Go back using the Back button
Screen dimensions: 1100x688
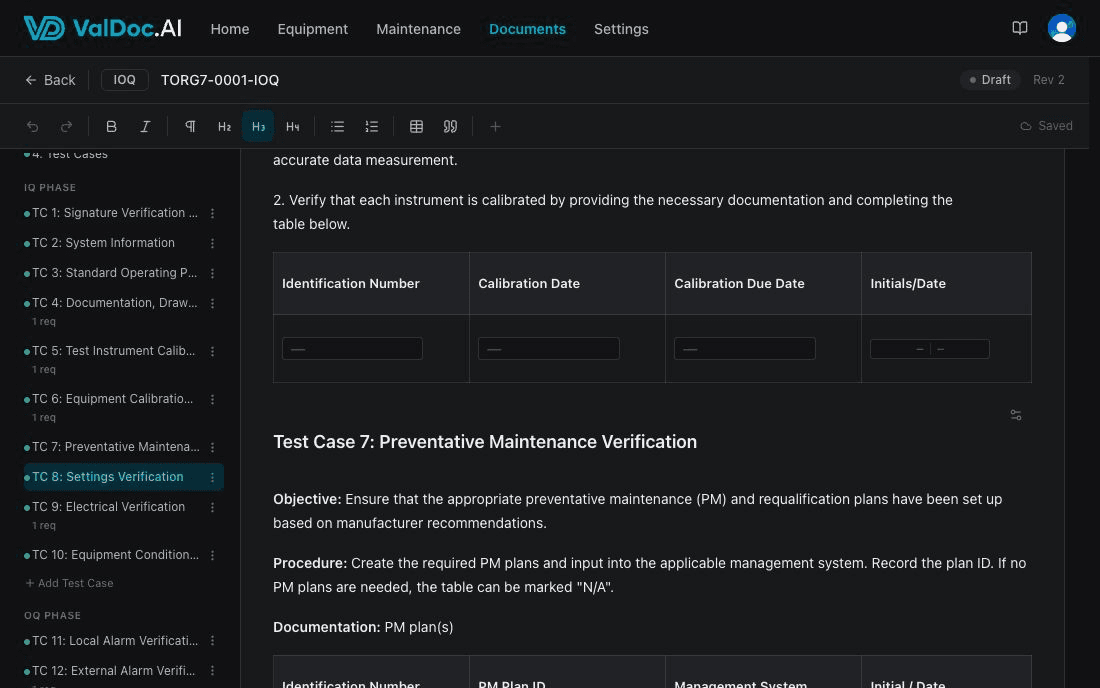point(51,80)
